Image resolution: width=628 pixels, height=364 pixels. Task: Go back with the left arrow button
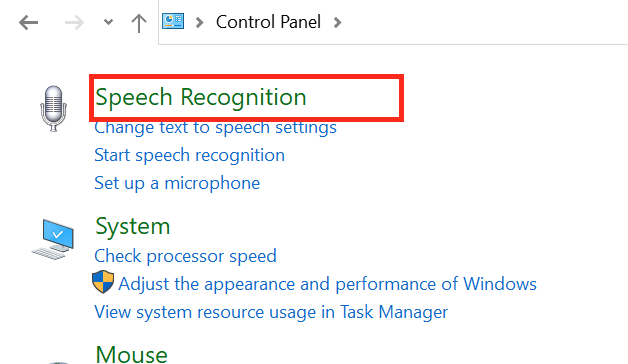28,22
